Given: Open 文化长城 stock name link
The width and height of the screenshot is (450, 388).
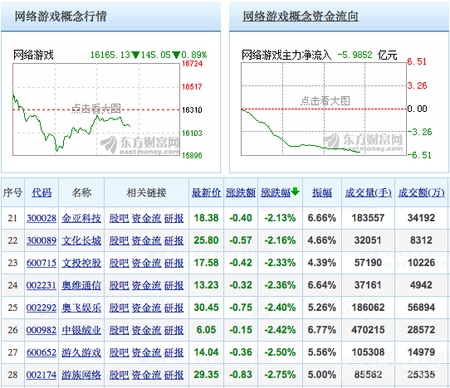Looking at the screenshot, I should pos(81,240).
